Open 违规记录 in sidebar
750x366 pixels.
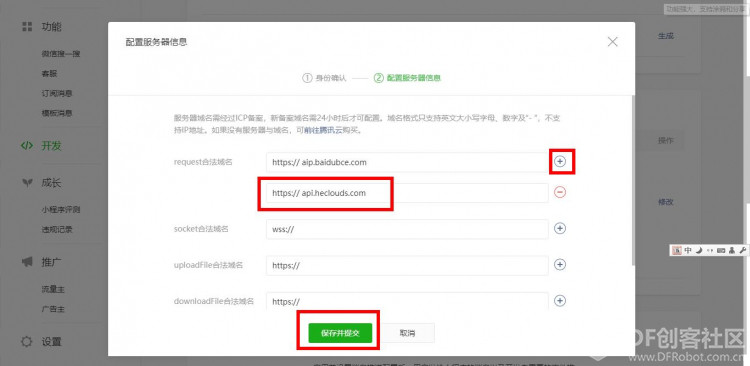point(57,230)
